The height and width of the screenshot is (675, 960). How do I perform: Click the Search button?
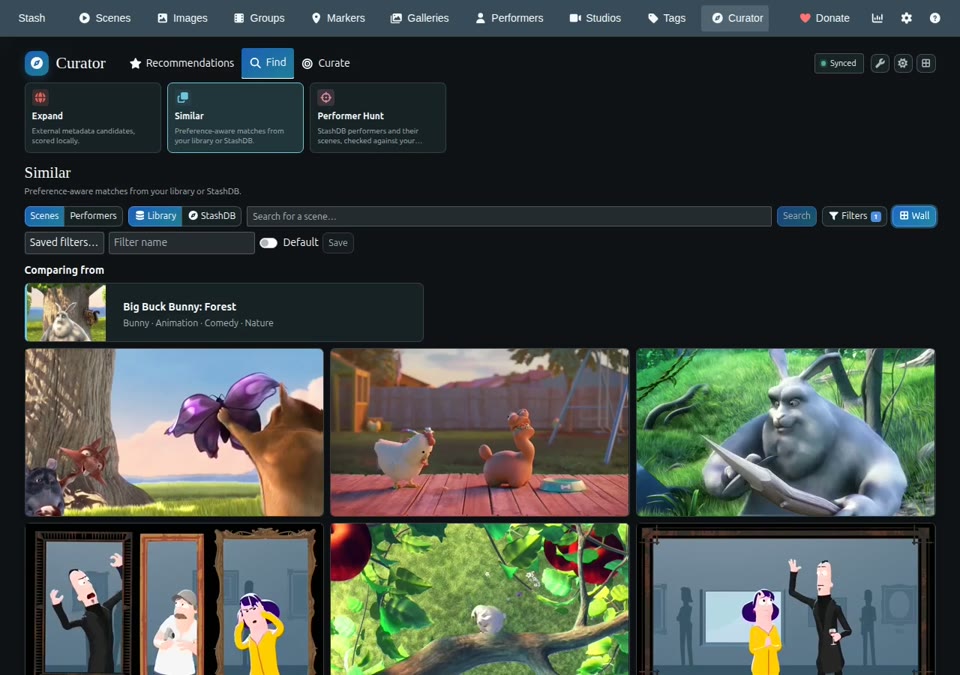(796, 216)
